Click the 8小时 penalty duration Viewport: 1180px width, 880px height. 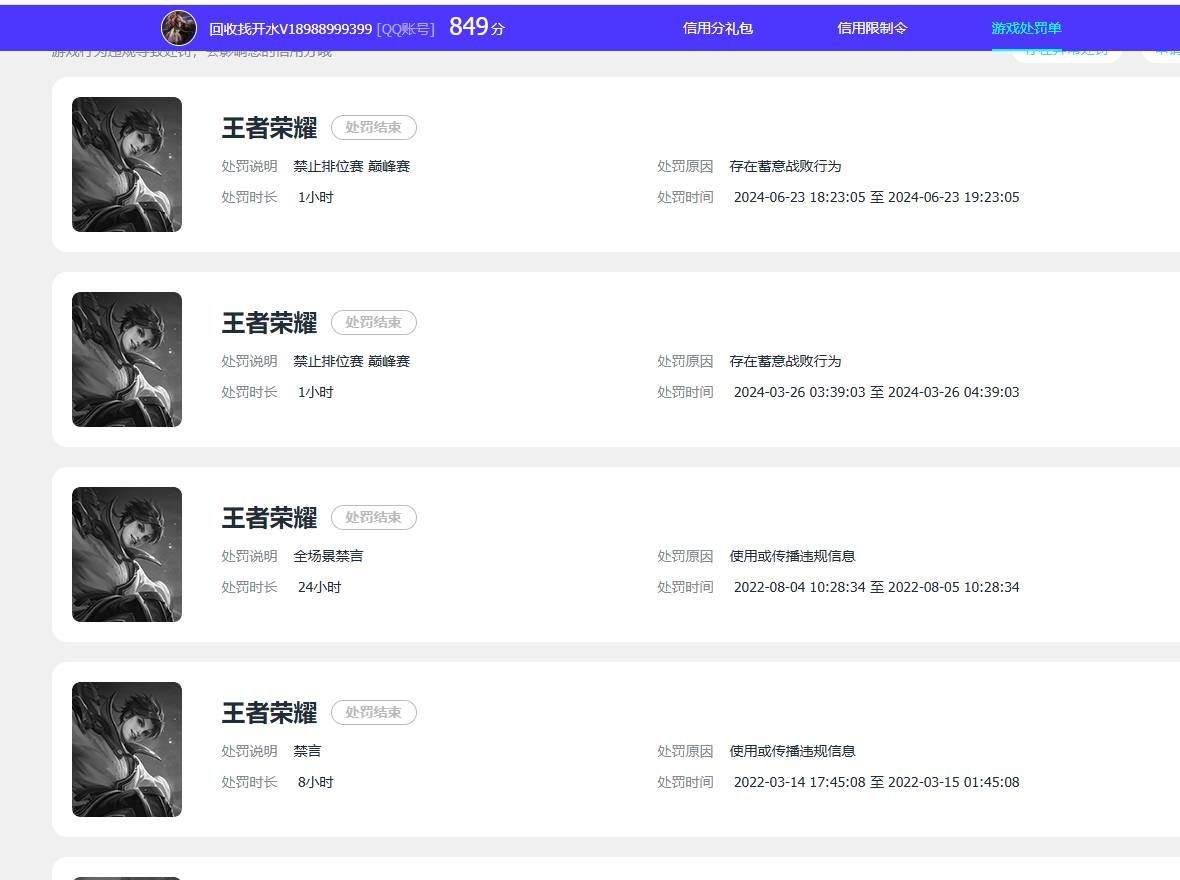pyautogui.click(x=315, y=782)
